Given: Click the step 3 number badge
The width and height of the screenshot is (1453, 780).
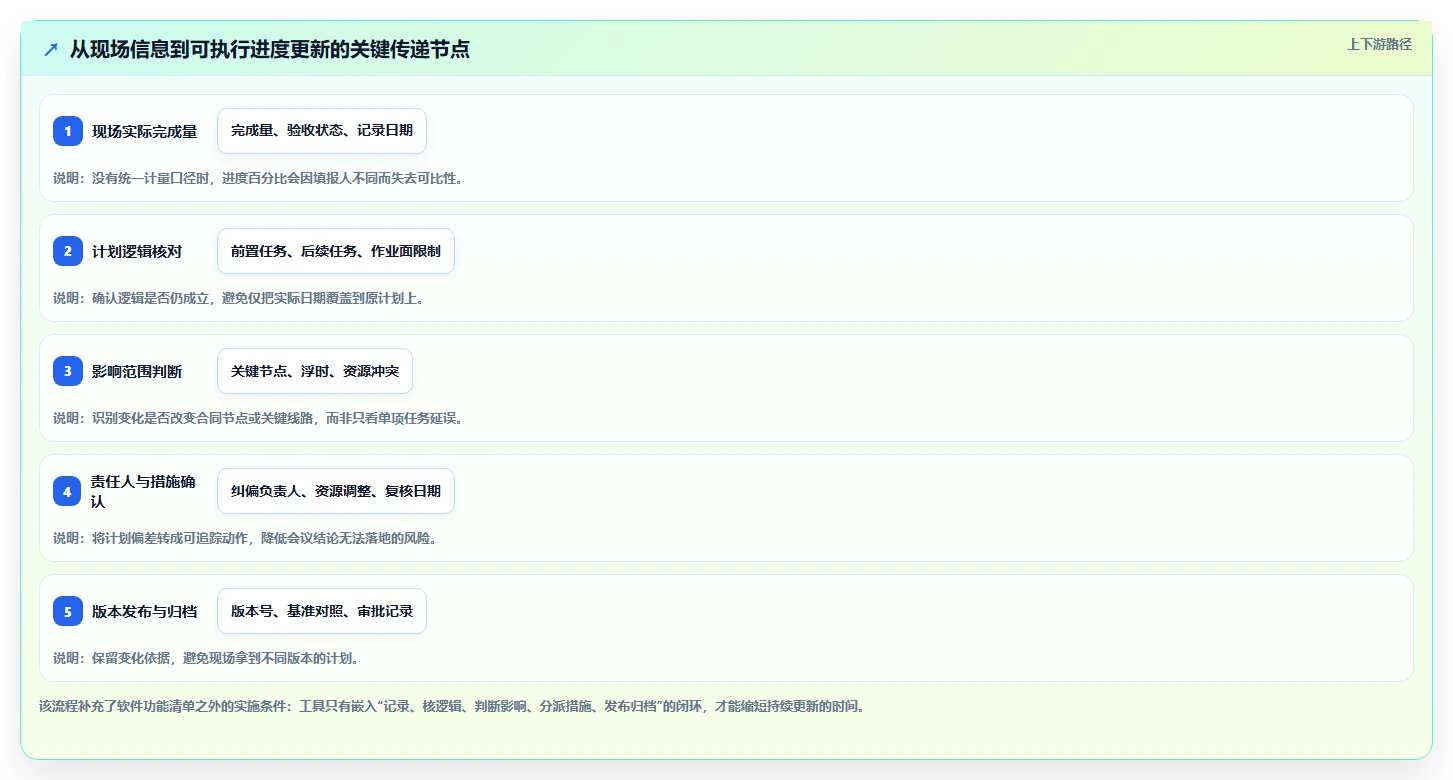Looking at the screenshot, I should (68, 371).
